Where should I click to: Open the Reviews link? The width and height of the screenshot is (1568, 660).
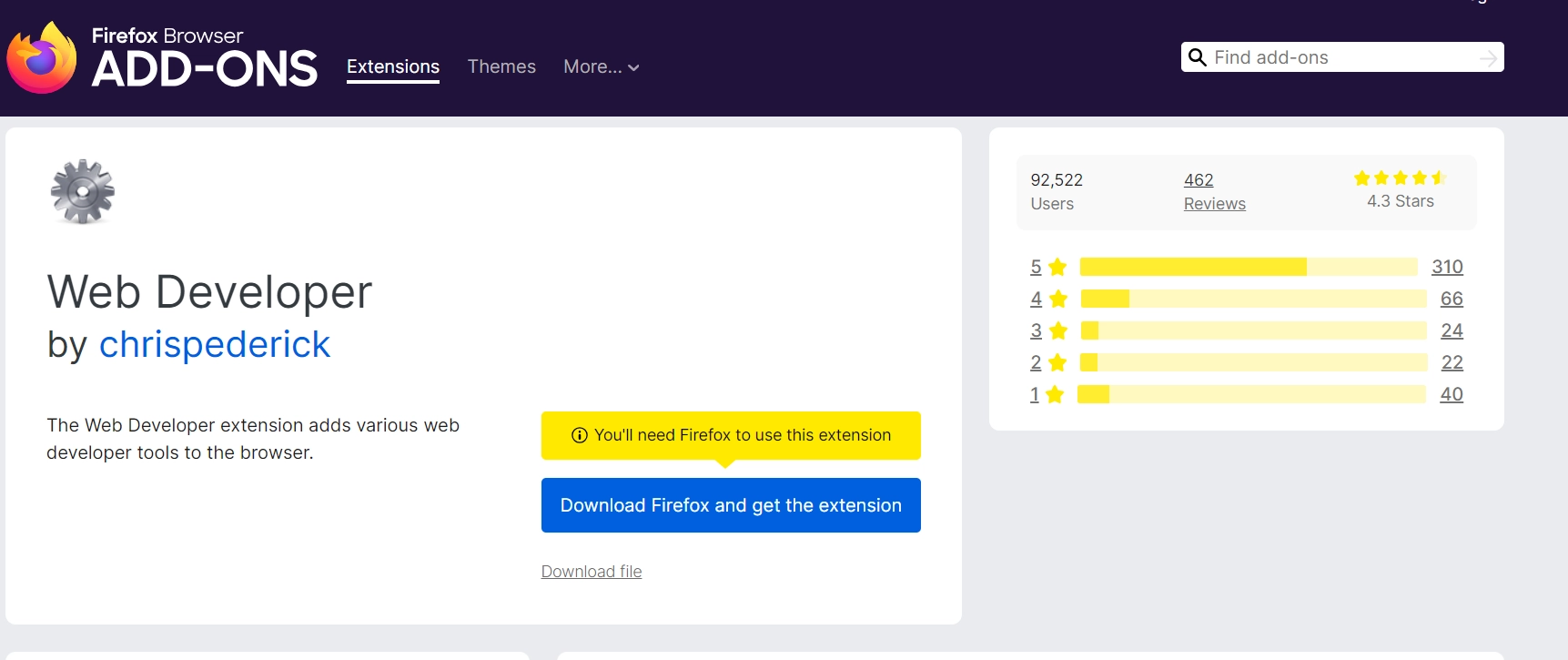point(1215,204)
